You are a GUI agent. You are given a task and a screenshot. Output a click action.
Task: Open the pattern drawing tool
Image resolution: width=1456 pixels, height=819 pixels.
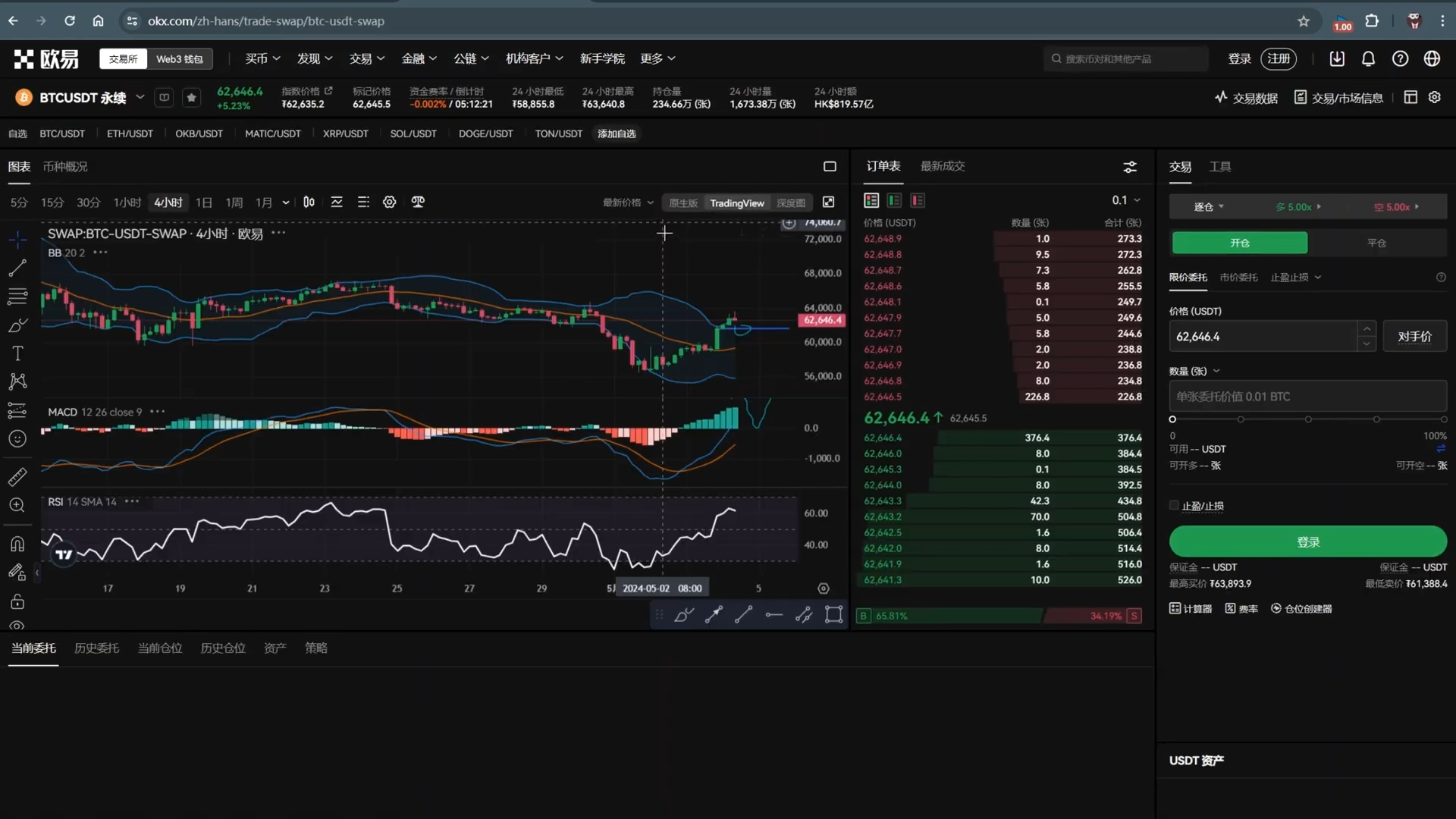[x=17, y=381]
